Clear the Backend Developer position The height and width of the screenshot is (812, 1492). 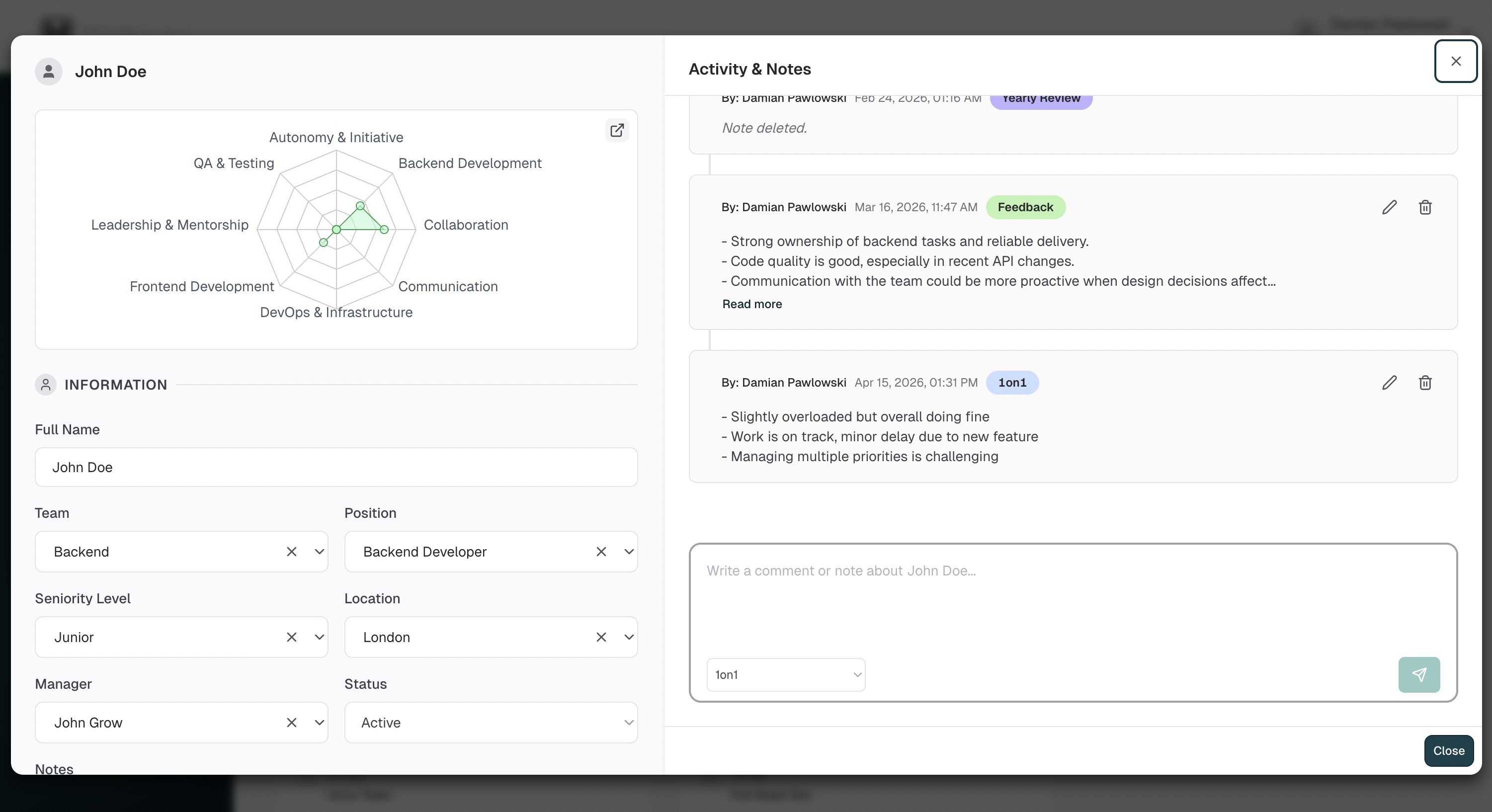coord(601,552)
